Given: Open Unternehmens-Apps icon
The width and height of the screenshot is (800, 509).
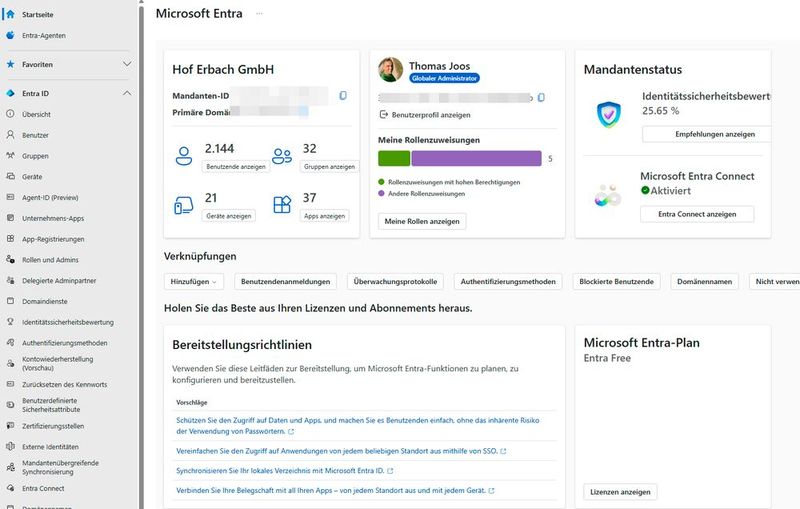Looking at the screenshot, I should 10,218.
